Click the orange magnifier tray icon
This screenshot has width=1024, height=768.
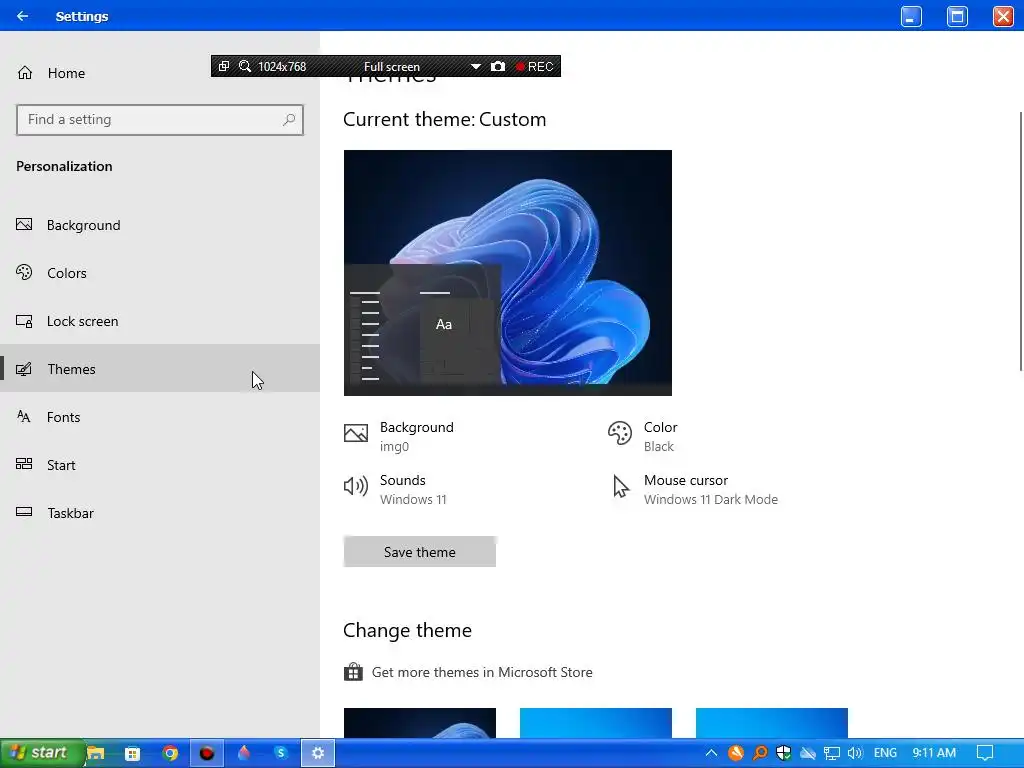tap(760, 753)
